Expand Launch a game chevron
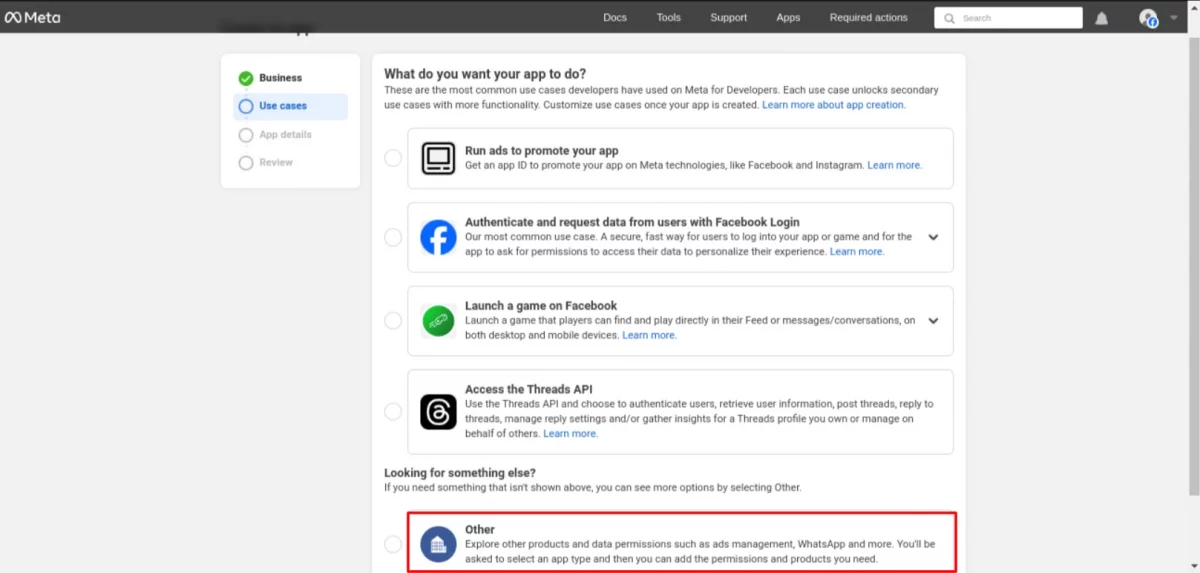This screenshot has width=1200, height=573. click(933, 321)
